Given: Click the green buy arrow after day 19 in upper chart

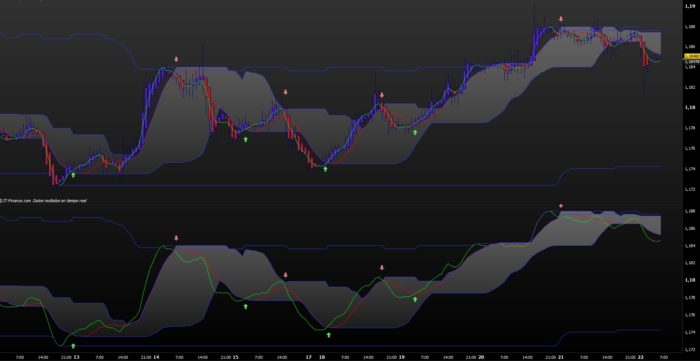Looking at the screenshot, I should [415, 132].
